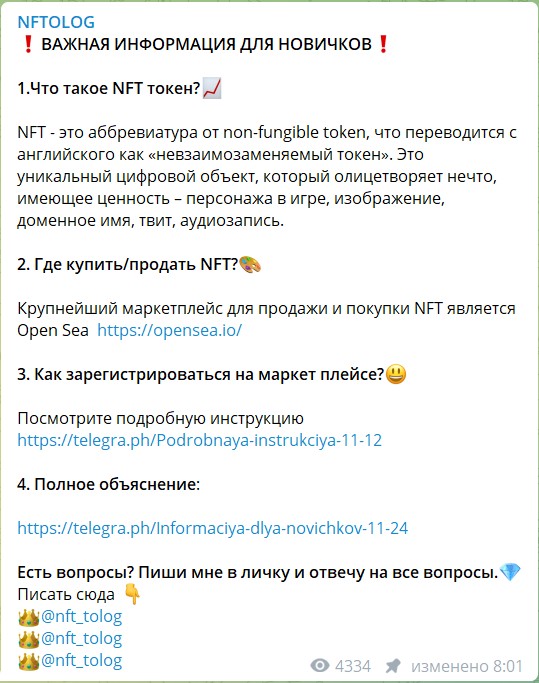Click the chart emoji after NFT токен

[212, 88]
